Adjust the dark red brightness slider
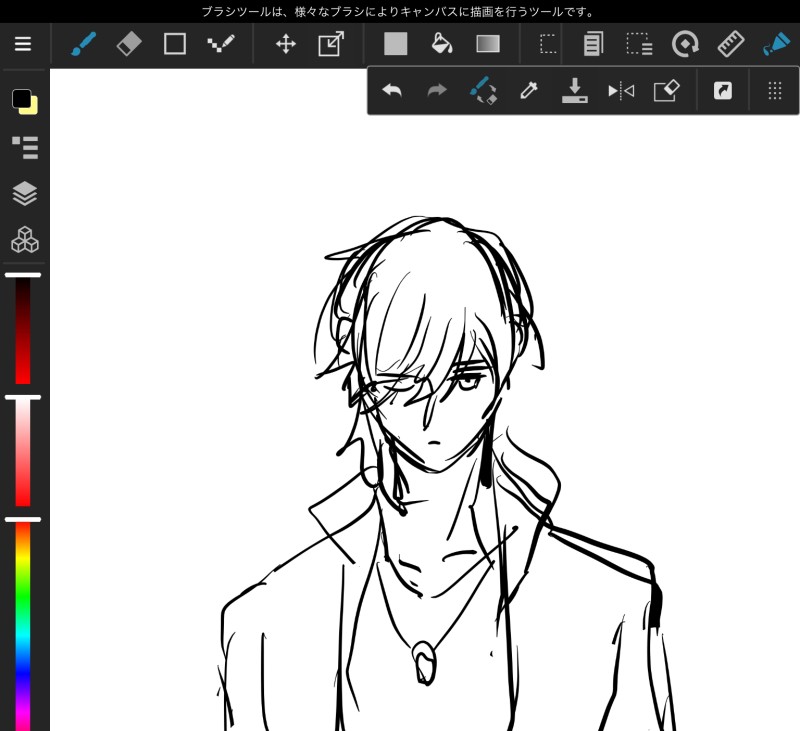This screenshot has height=731, width=800. tap(23, 329)
